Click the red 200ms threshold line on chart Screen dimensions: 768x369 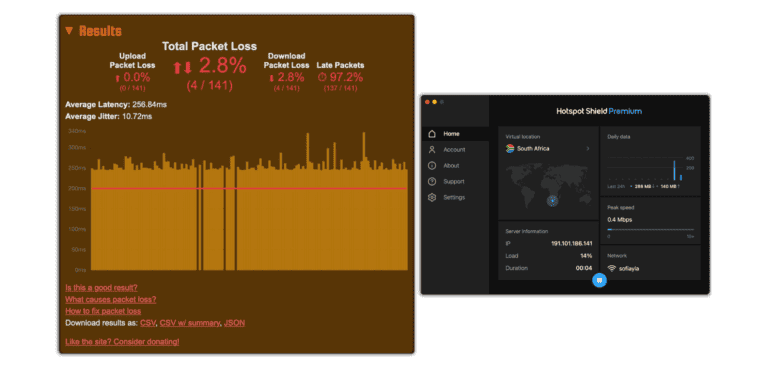pos(249,189)
